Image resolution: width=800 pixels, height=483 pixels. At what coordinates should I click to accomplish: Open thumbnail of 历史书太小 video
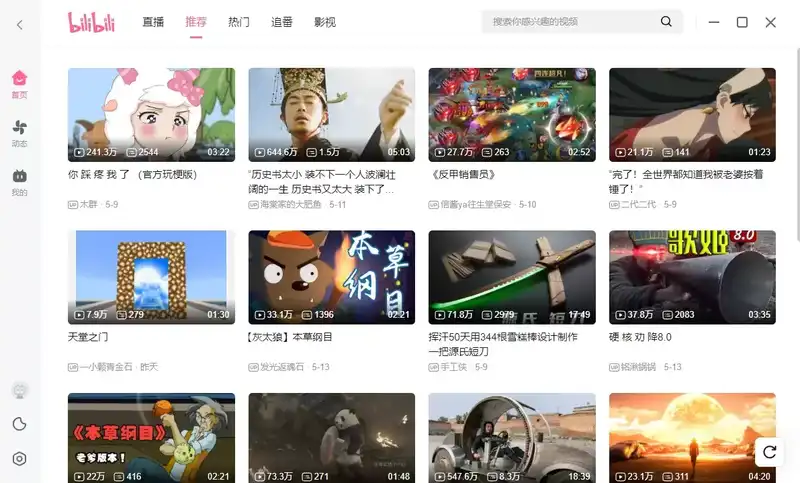(x=332, y=115)
